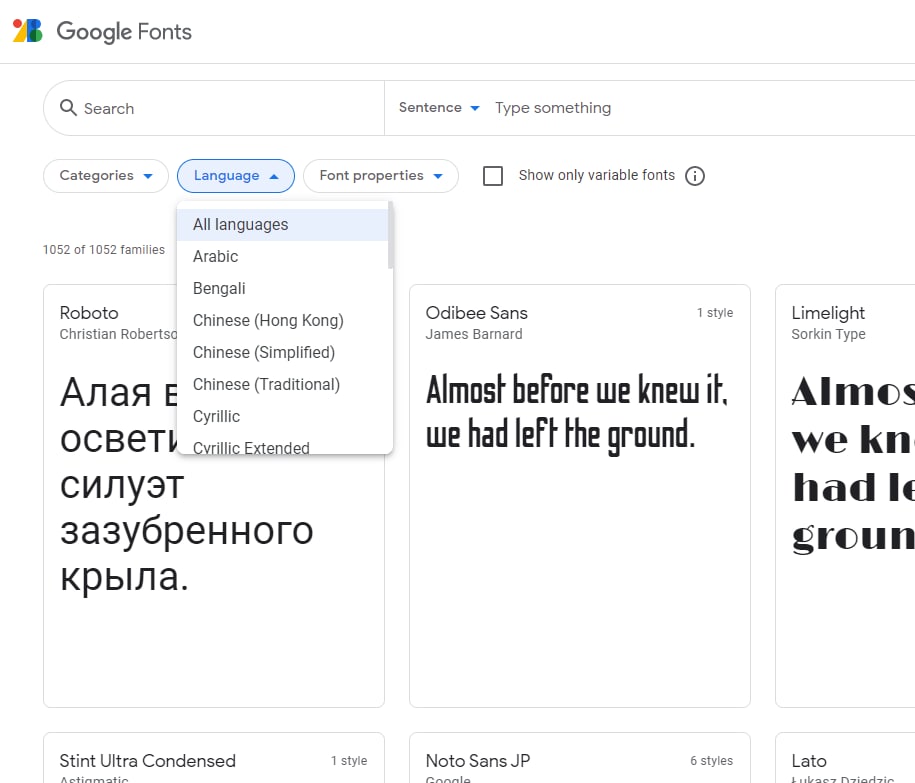This screenshot has width=915, height=783.
Task: Click the Google Fonts title text
Action: click(124, 32)
